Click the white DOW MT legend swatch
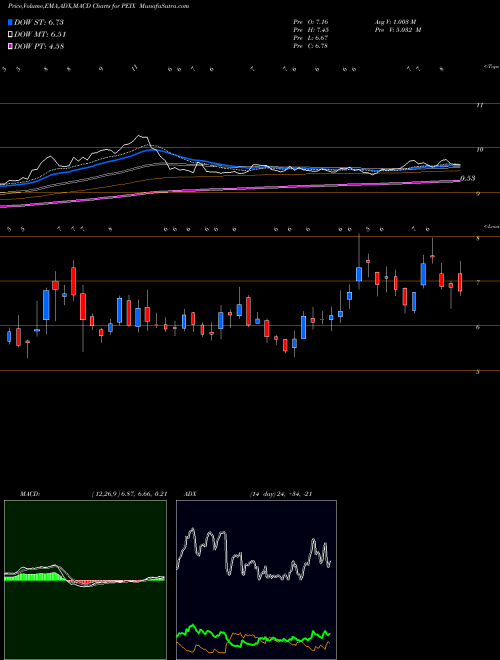Screen dimensions: 500x660 pyautogui.click(x=10, y=35)
